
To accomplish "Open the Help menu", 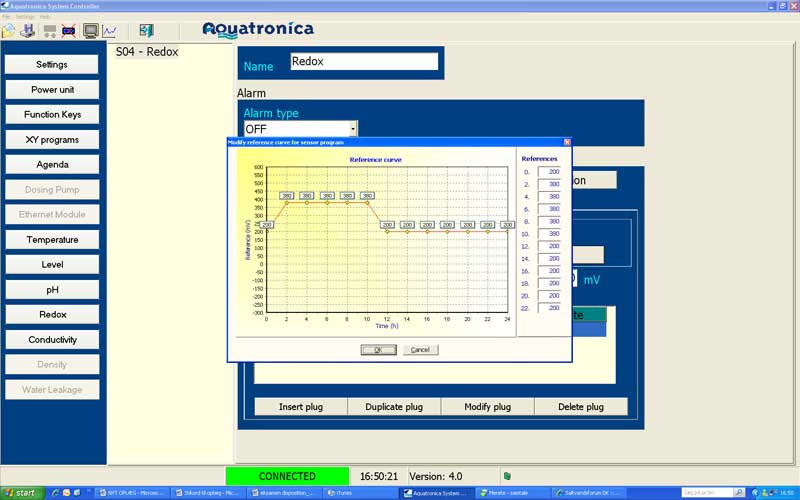I will click(45, 17).
